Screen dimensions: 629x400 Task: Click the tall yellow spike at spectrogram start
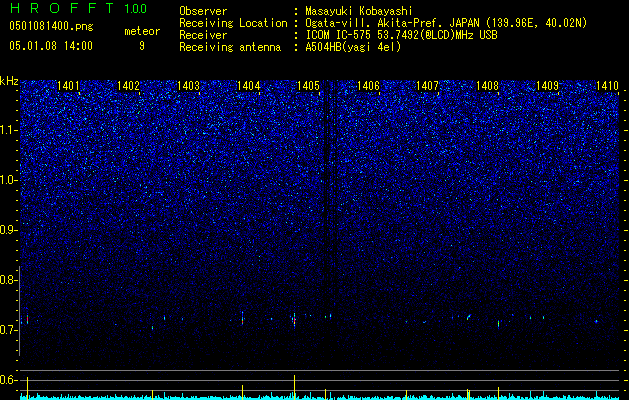click(27, 388)
